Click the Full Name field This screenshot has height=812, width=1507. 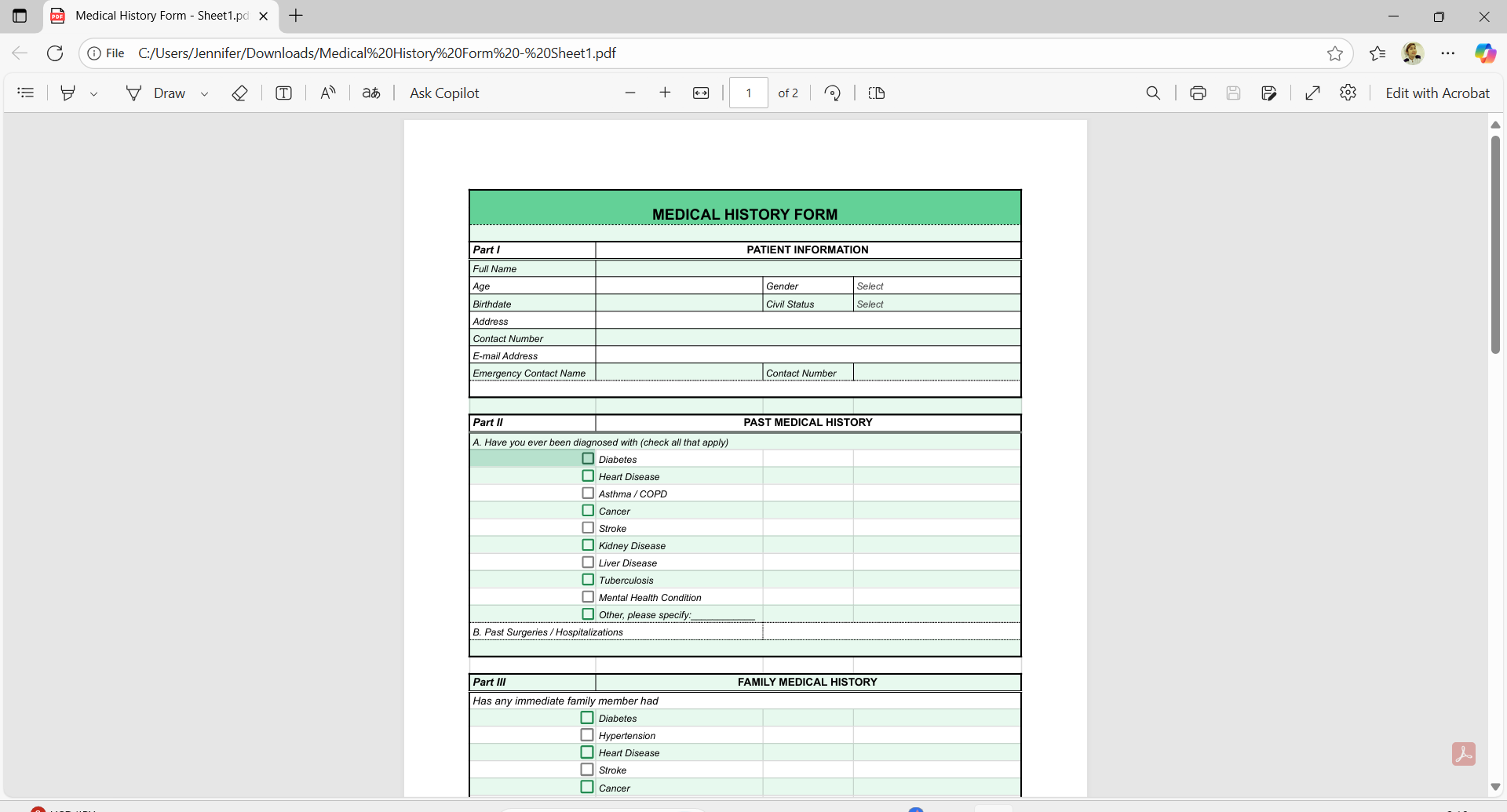(808, 268)
